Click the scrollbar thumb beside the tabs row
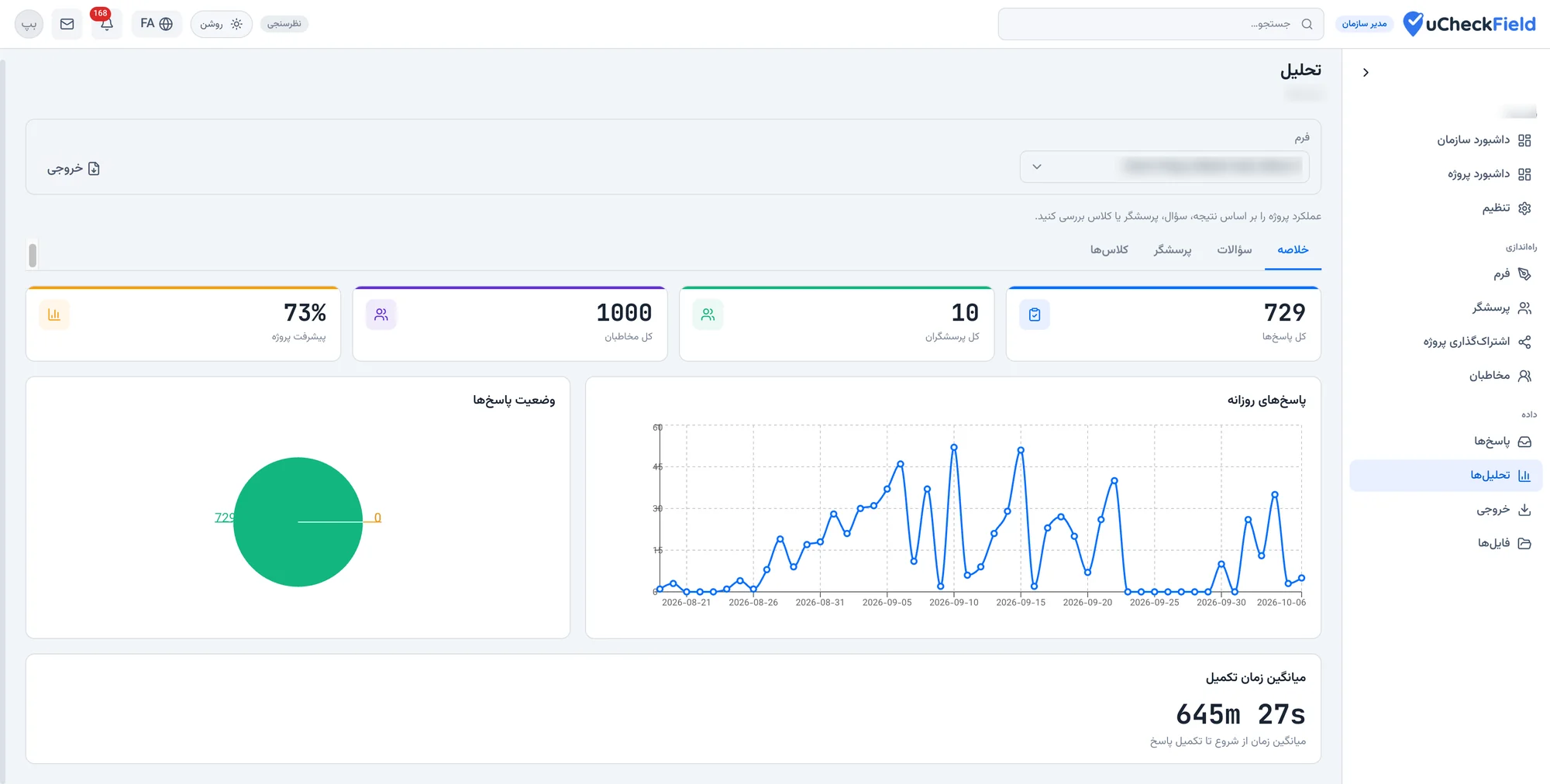The image size is (1550, 784). tap(33, 255)
